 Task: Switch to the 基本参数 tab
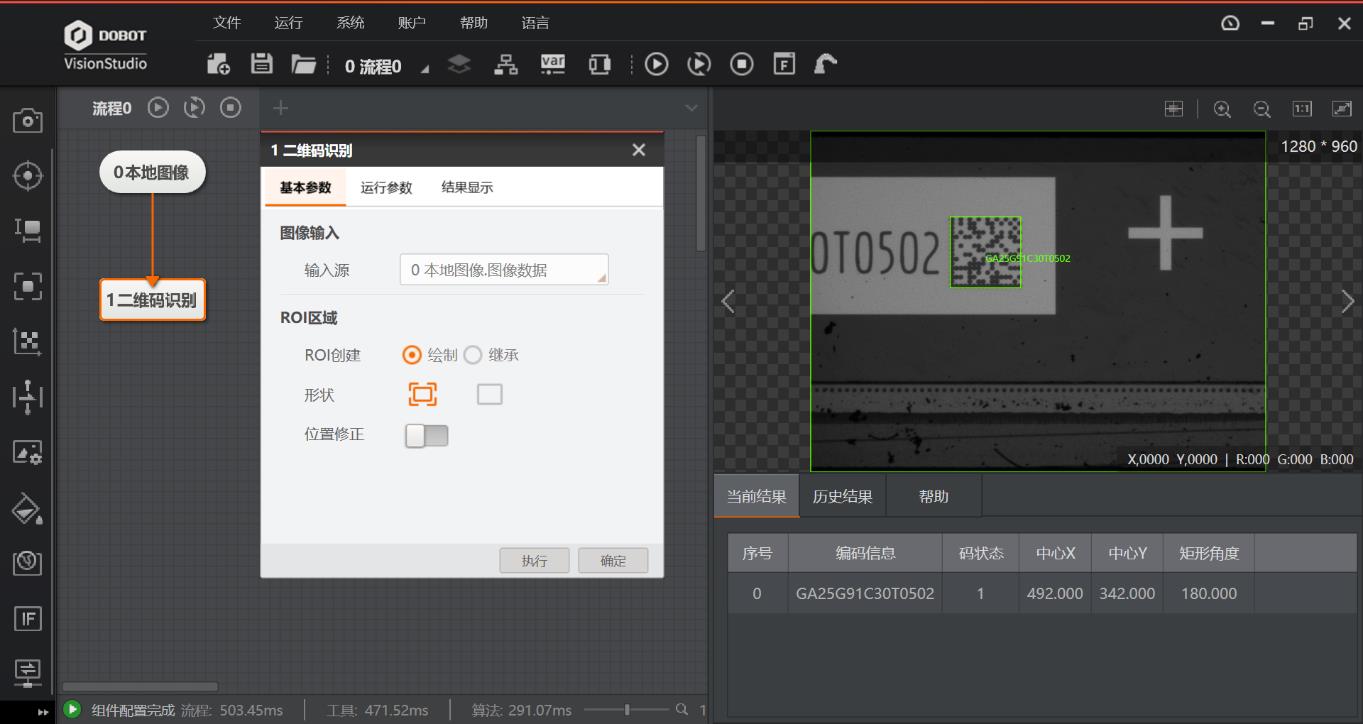click(305, 187)
